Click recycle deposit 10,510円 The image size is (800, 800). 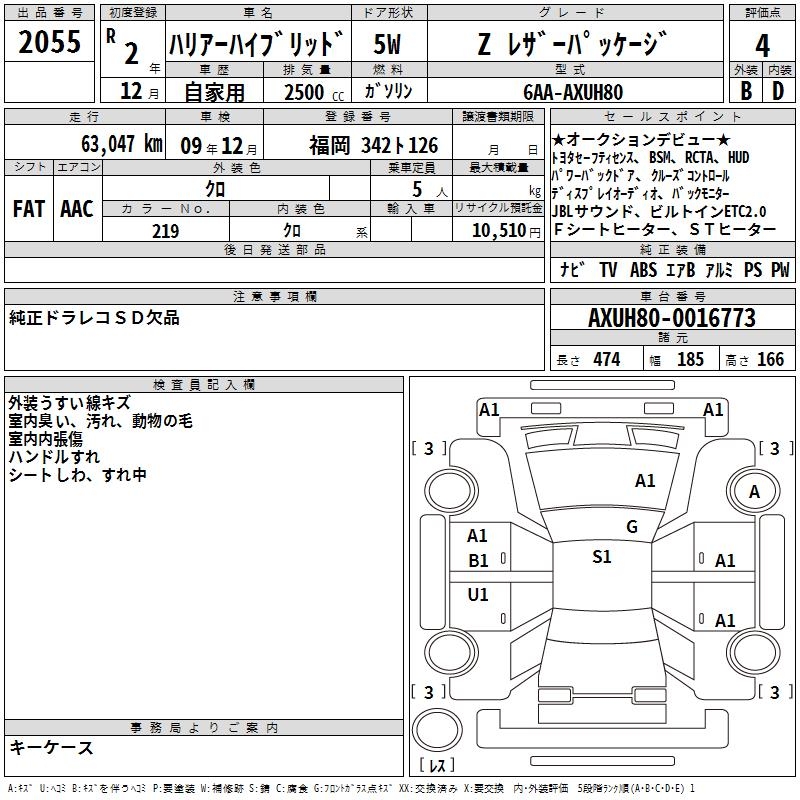pos(506,231)
